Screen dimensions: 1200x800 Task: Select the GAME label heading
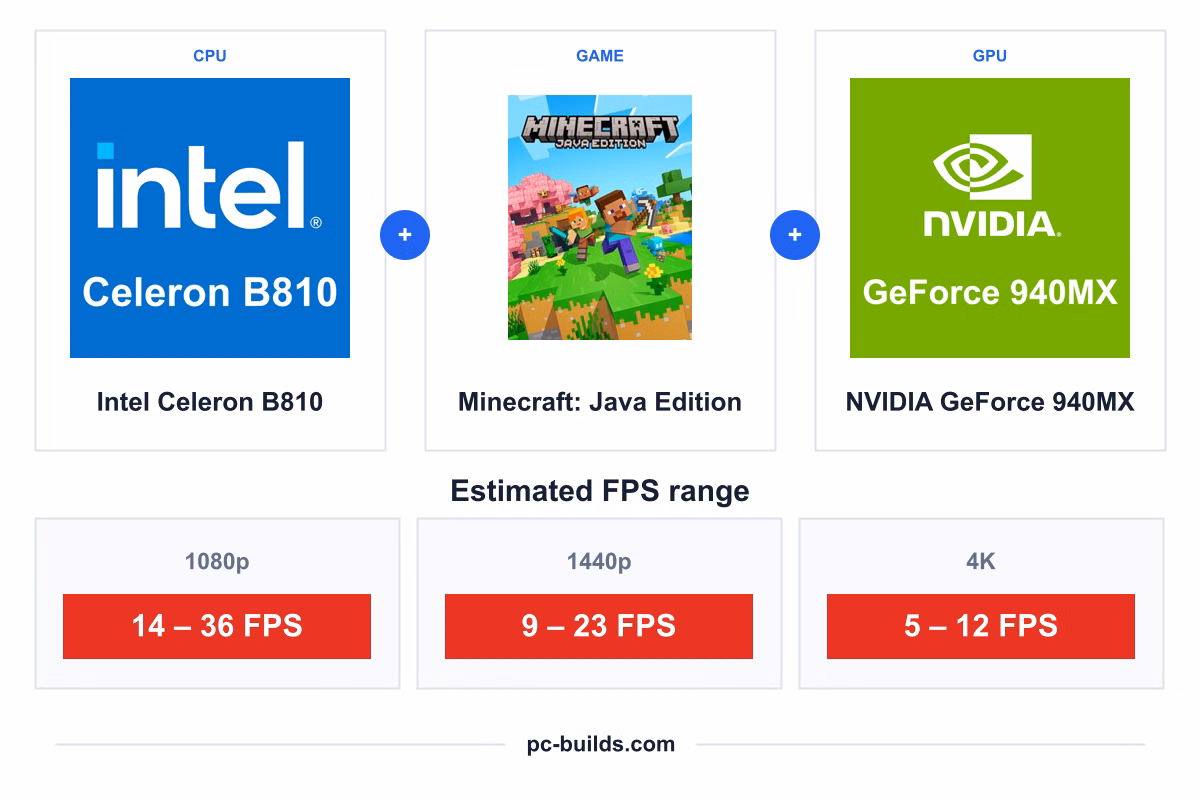point(600,56)
